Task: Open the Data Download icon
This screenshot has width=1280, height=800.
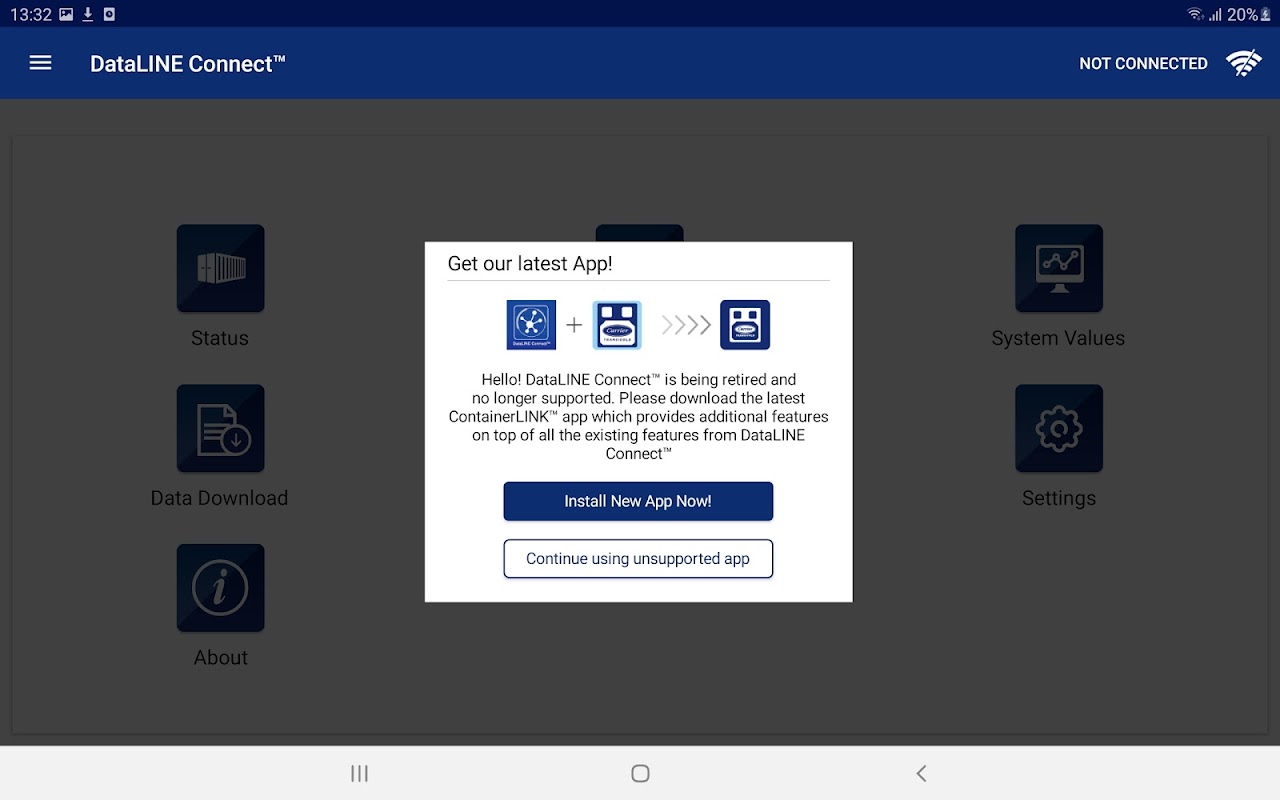Action: pyautogui.click(x=220, y=428)
